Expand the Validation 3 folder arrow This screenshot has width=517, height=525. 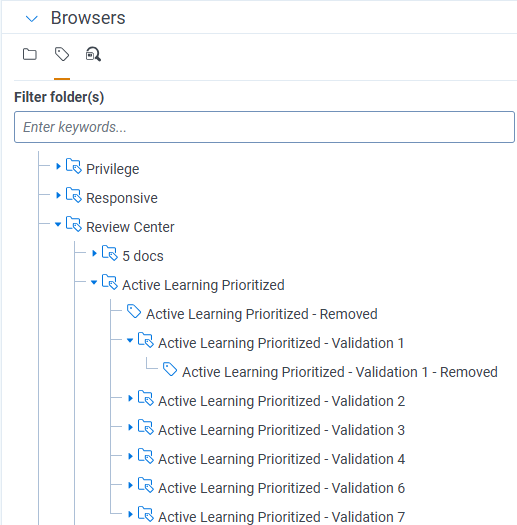131,427
